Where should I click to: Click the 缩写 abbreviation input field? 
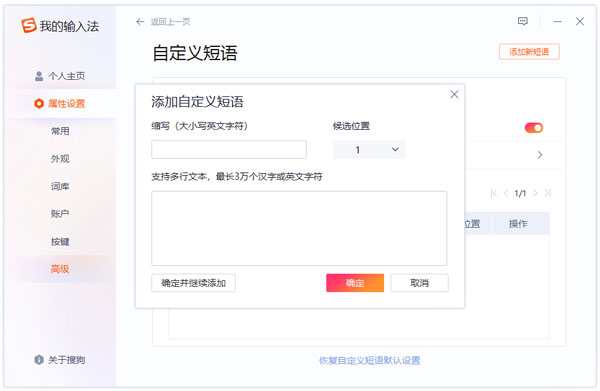[x=229, y=150]
